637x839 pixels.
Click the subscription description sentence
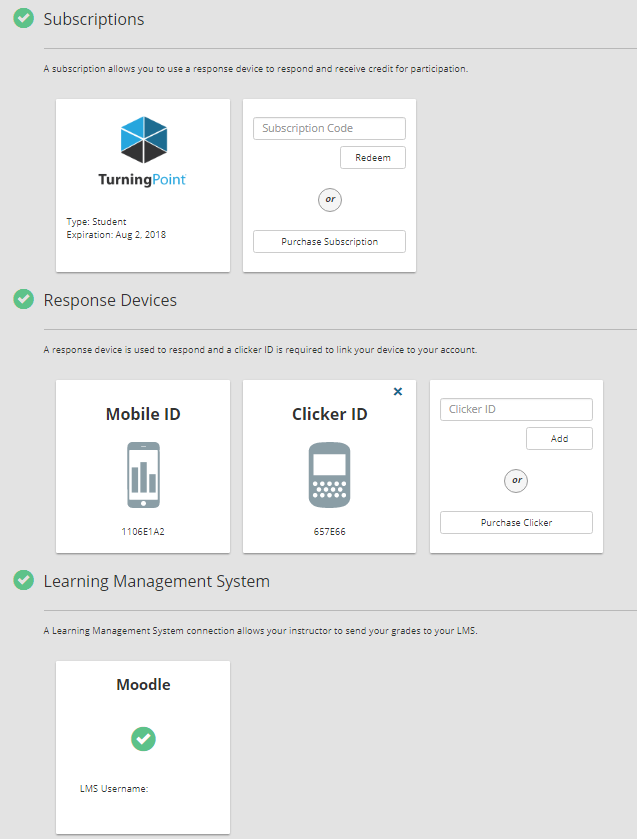coord(256,68)
